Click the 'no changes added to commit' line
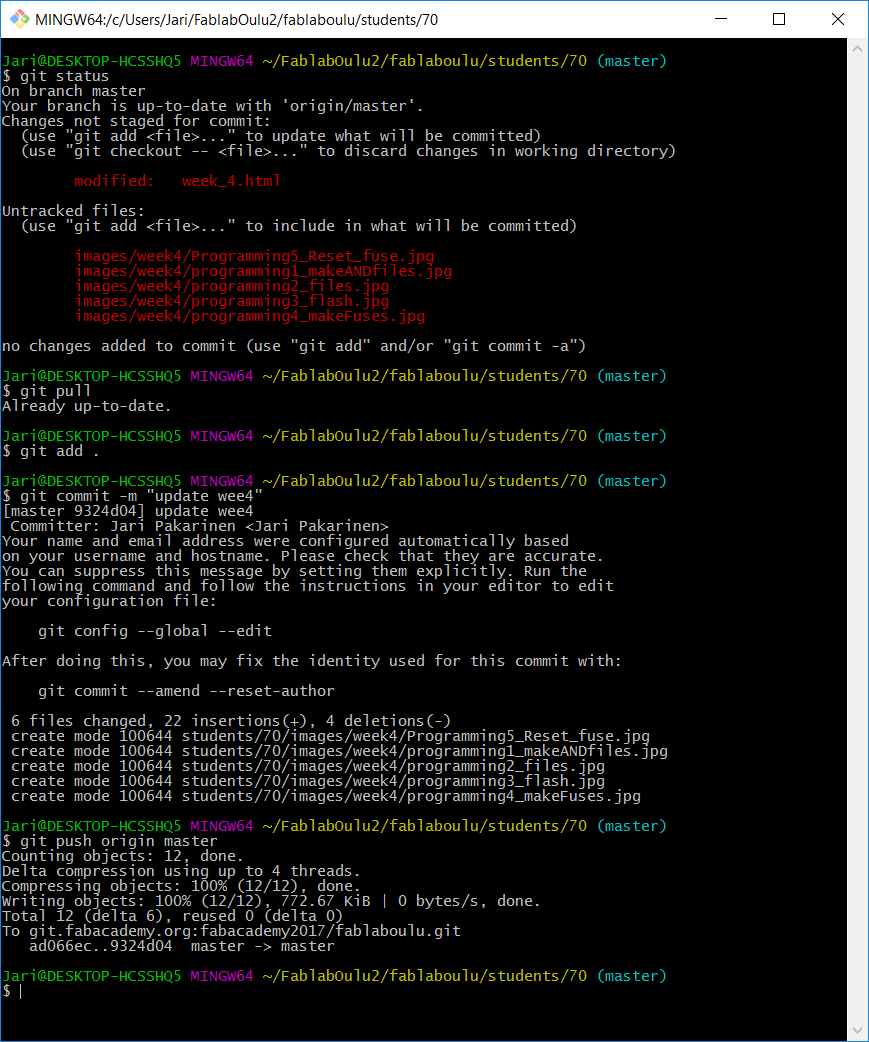This screenshot has width=869, height=1042. pyautogui.click(x=294, y=346)
